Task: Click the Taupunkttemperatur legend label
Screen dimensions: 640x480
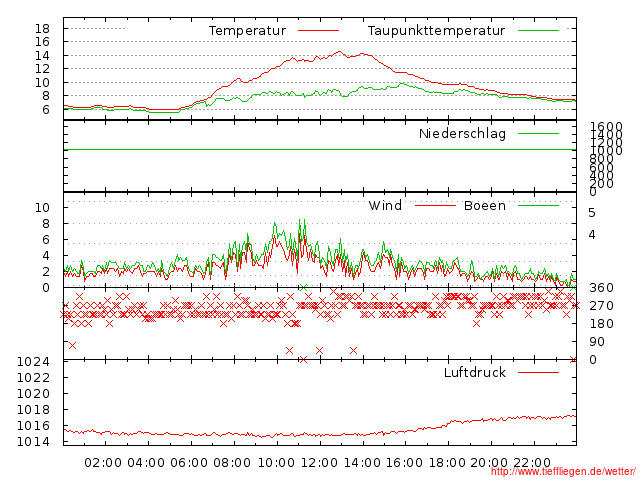Action: pyautogui.click(x=436, y=31)
